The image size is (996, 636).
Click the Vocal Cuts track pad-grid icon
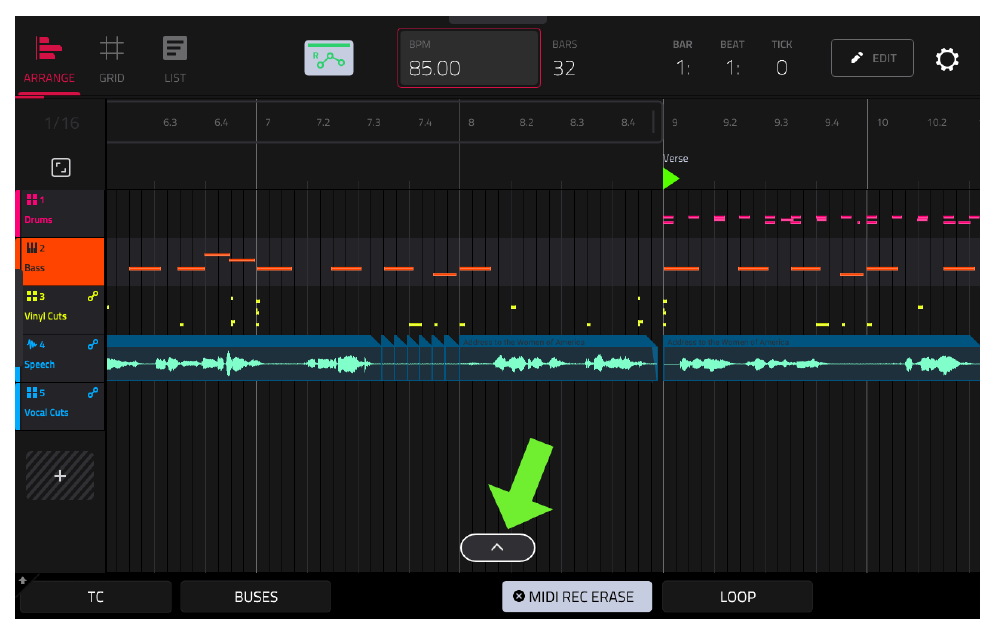tap(32, 393)
